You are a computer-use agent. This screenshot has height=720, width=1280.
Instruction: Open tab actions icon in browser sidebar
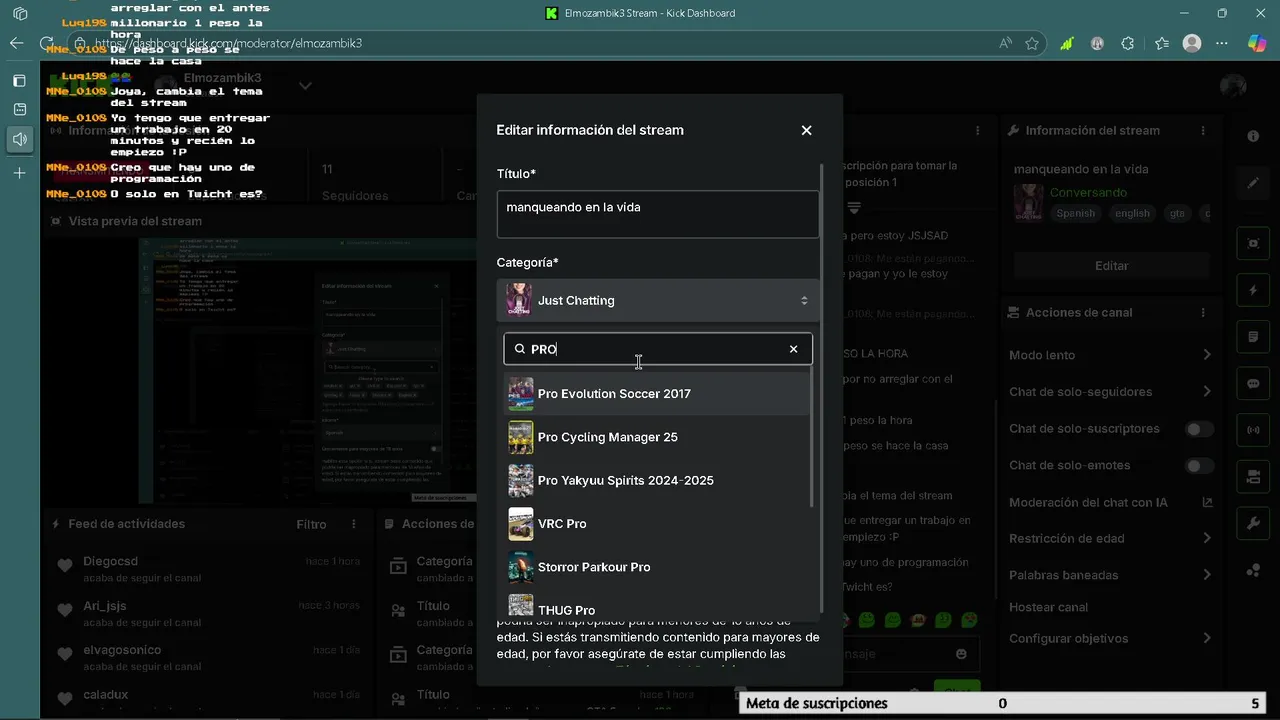(x=19, y=14)
